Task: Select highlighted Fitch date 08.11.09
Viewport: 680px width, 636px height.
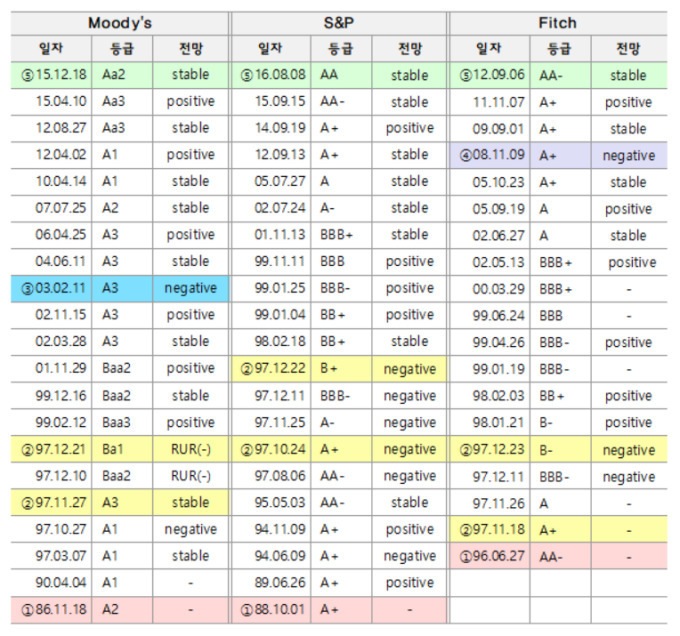Action: pyautogui.click(x=490, y=155)
